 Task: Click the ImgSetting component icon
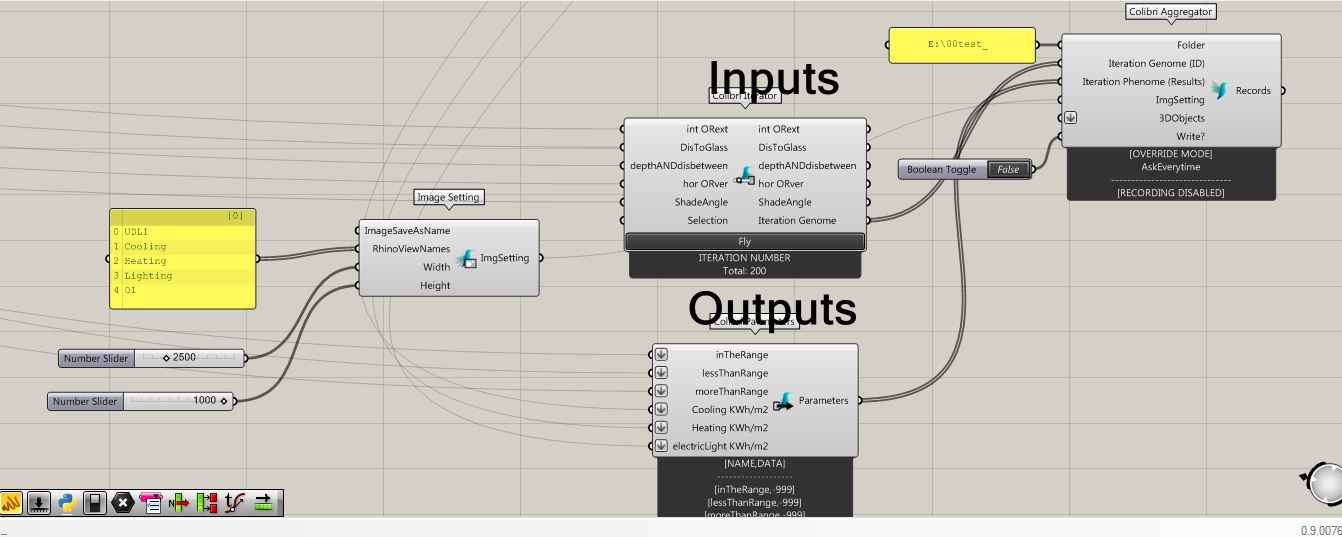(x=467, y=259)
